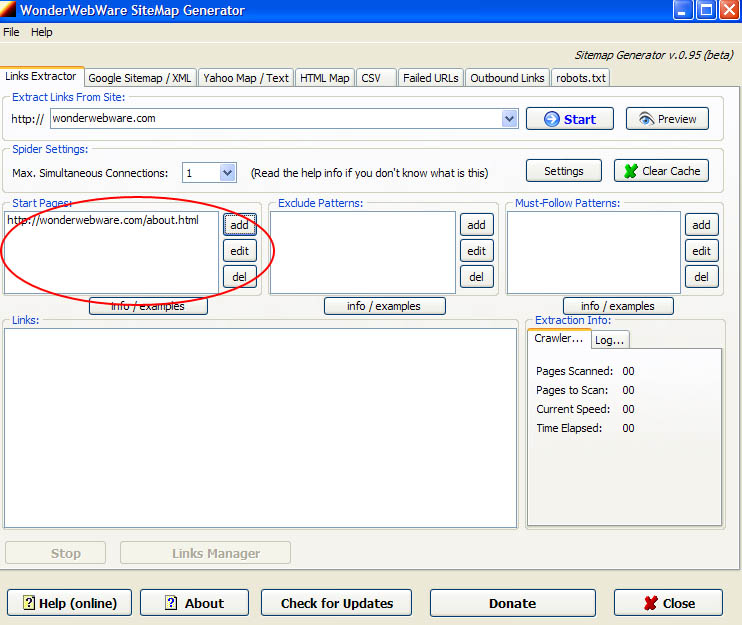Open the spider Settings button

(564, 171)
